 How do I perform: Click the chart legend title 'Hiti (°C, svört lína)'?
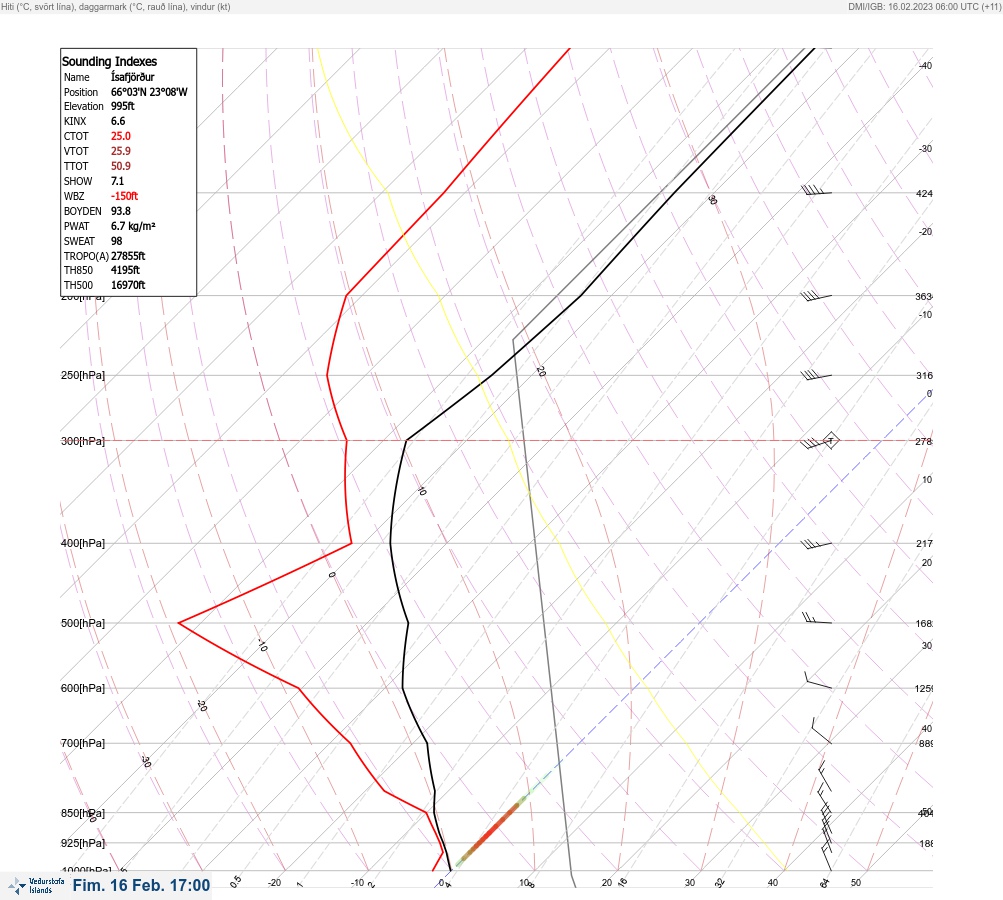(x=38, y=6)
